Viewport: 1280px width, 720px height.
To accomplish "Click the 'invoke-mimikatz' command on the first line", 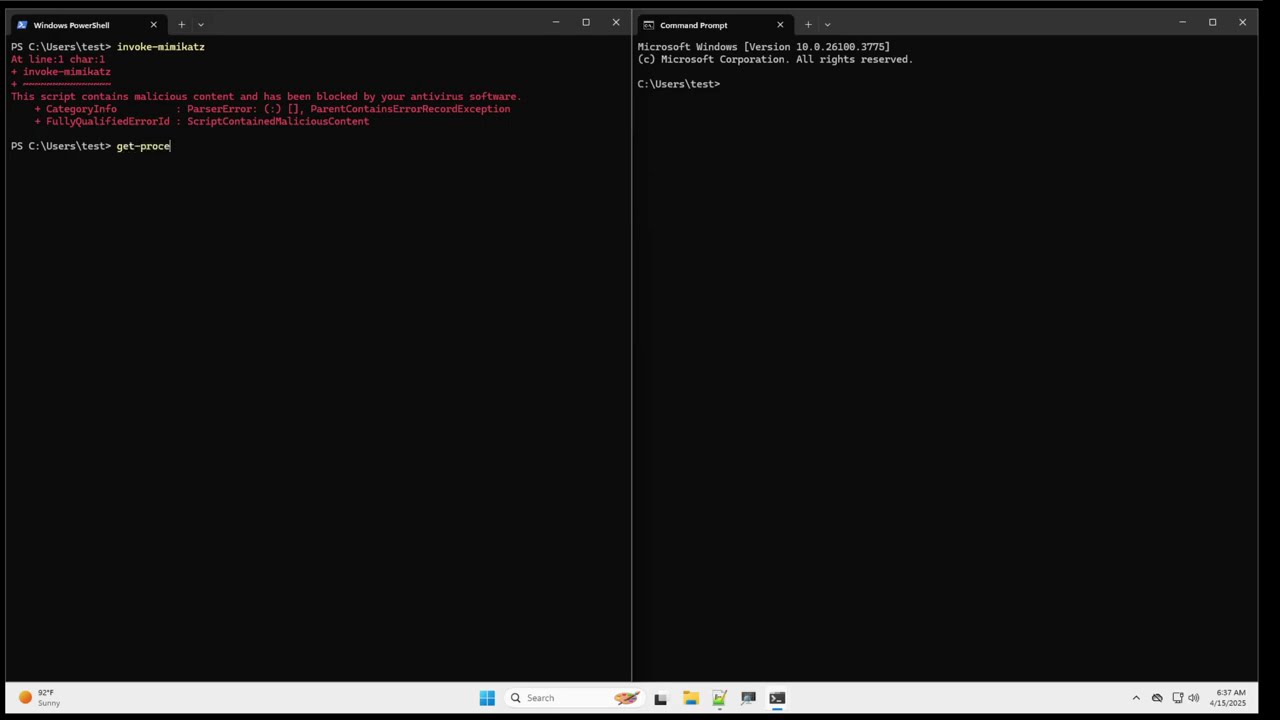I will (161, 47).
